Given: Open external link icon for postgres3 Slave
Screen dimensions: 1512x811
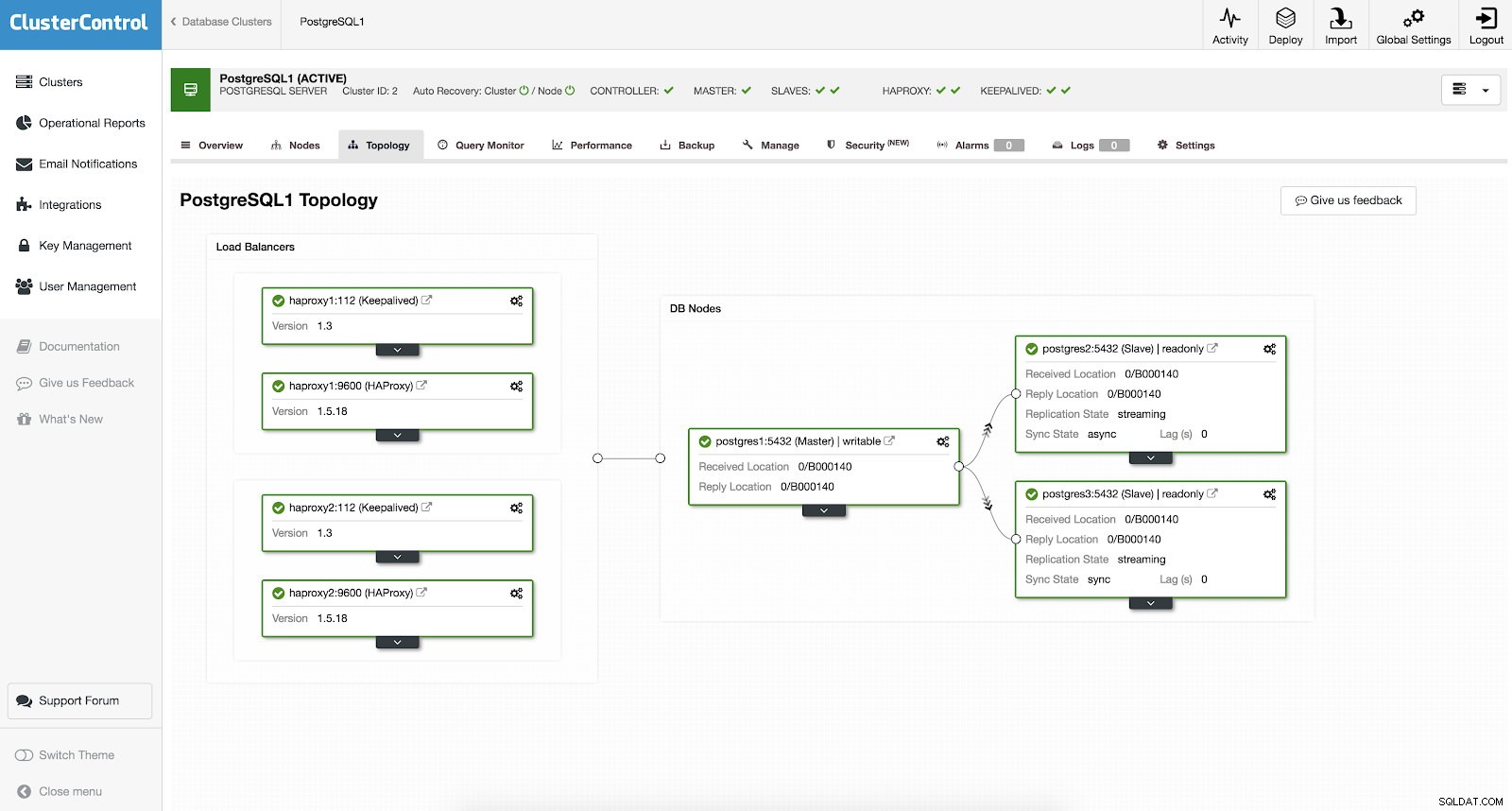Looking at the screenshot, I should pos(1212,493).
